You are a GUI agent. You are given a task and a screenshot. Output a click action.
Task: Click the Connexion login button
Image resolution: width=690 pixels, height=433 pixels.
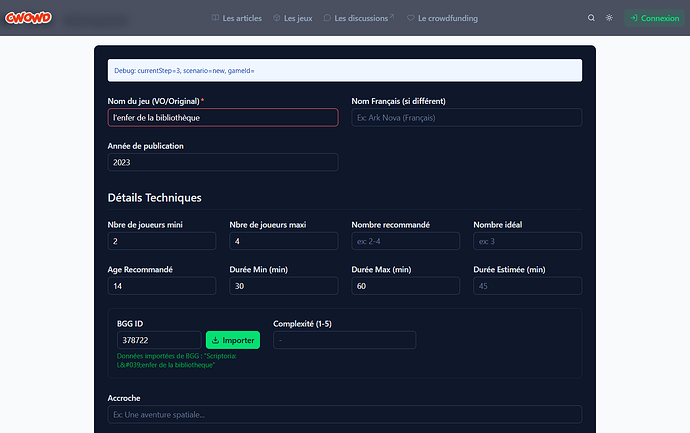655,18
